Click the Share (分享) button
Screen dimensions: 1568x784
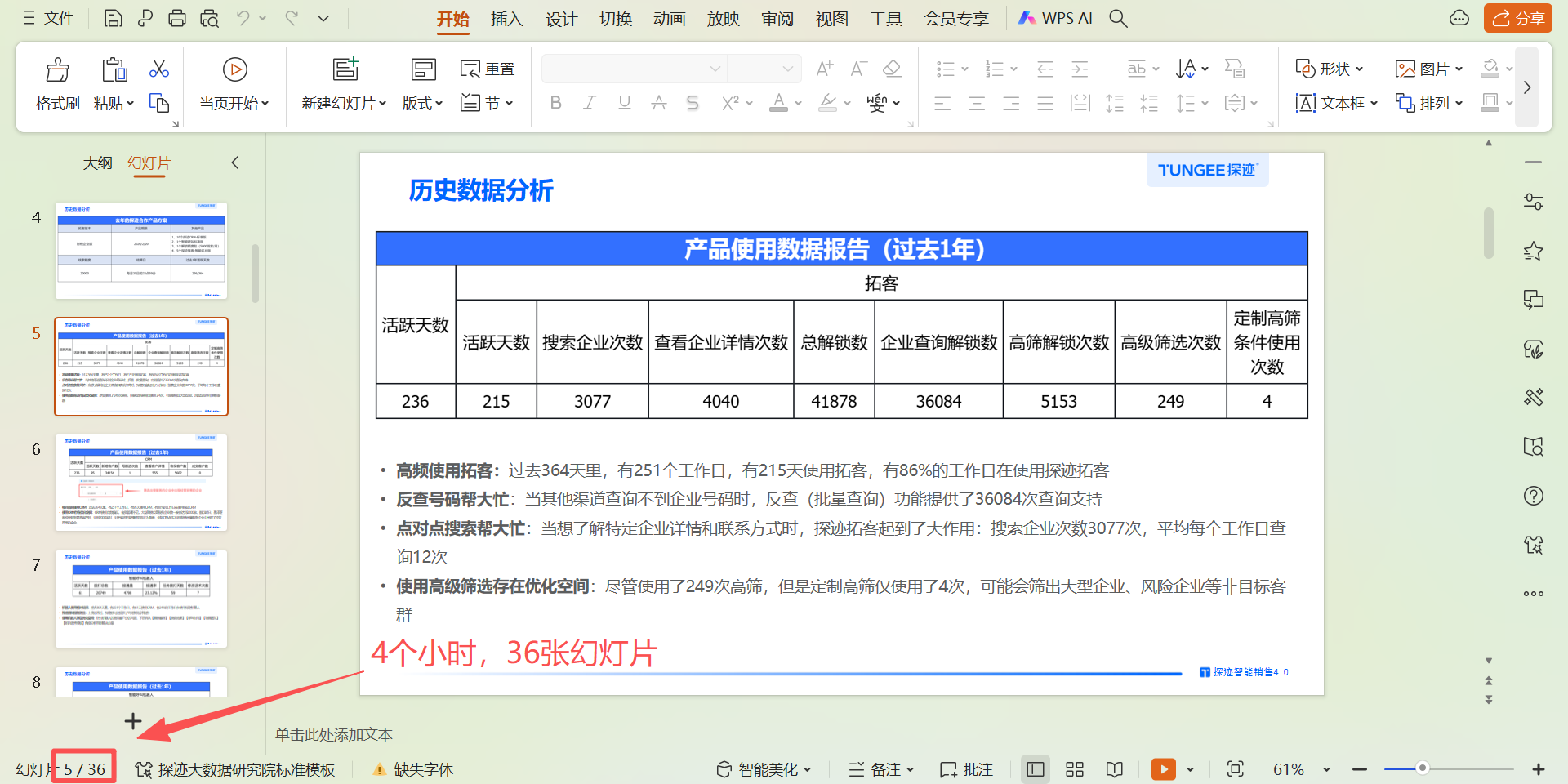(x=1517, y=18)
